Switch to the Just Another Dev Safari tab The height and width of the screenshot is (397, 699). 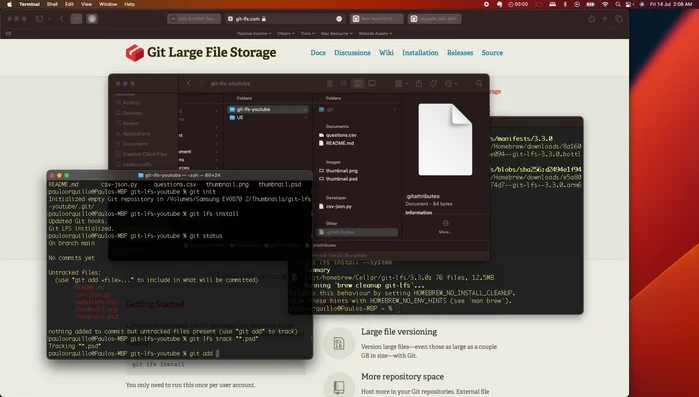coord(194,19)
